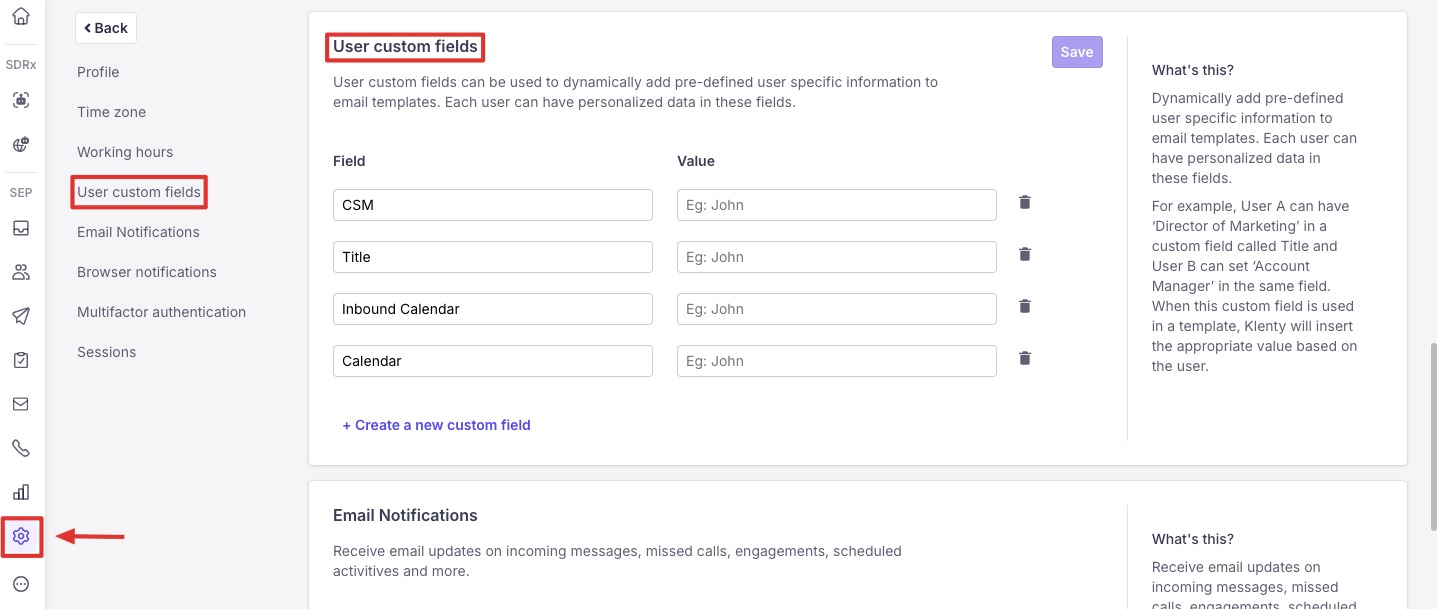Open the paper plane cadences icon
The height and width of the screenshot is (609, 1437).
[21, 316]
